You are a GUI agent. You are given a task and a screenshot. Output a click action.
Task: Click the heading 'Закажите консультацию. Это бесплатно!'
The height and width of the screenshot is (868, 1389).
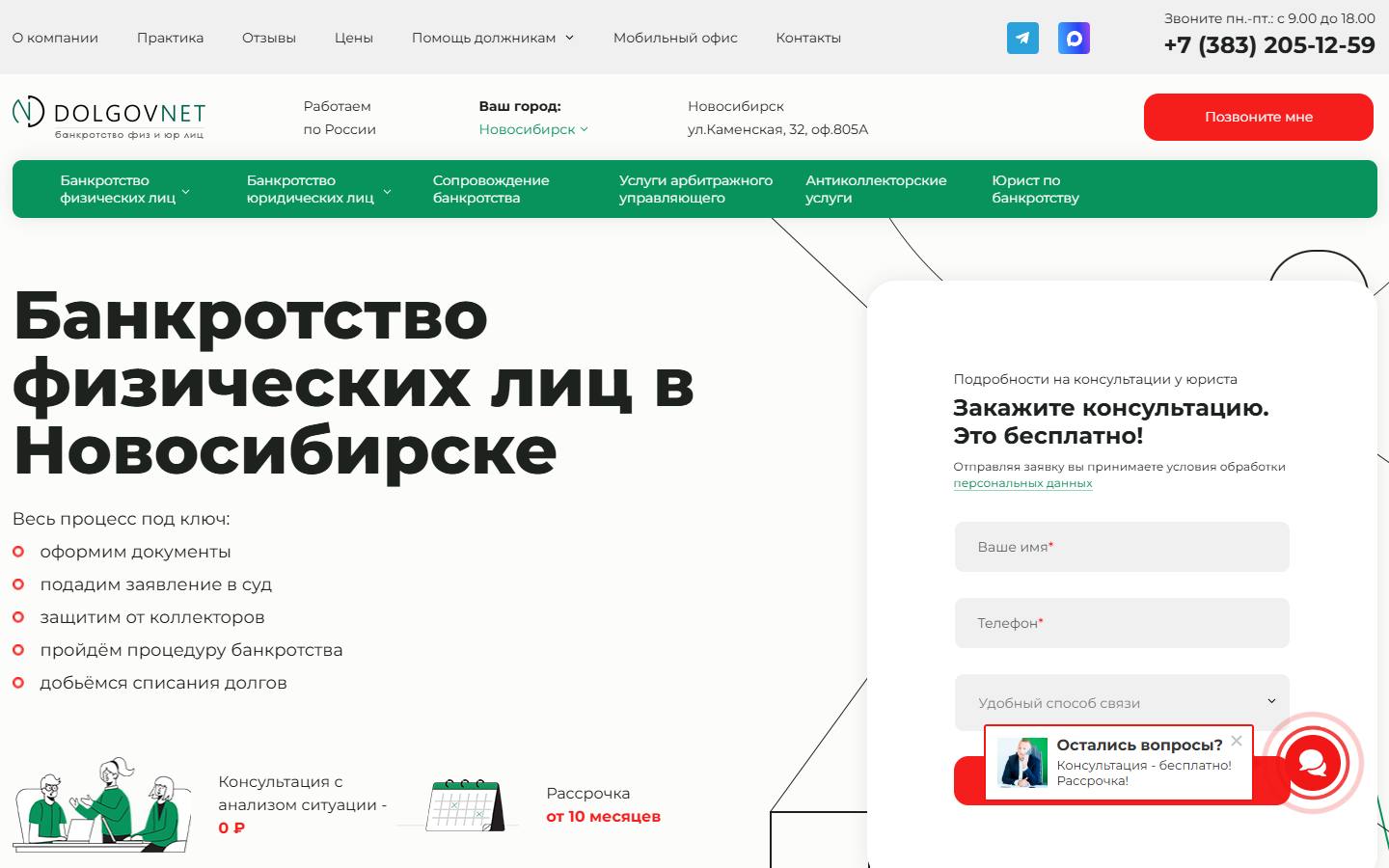1111,421
